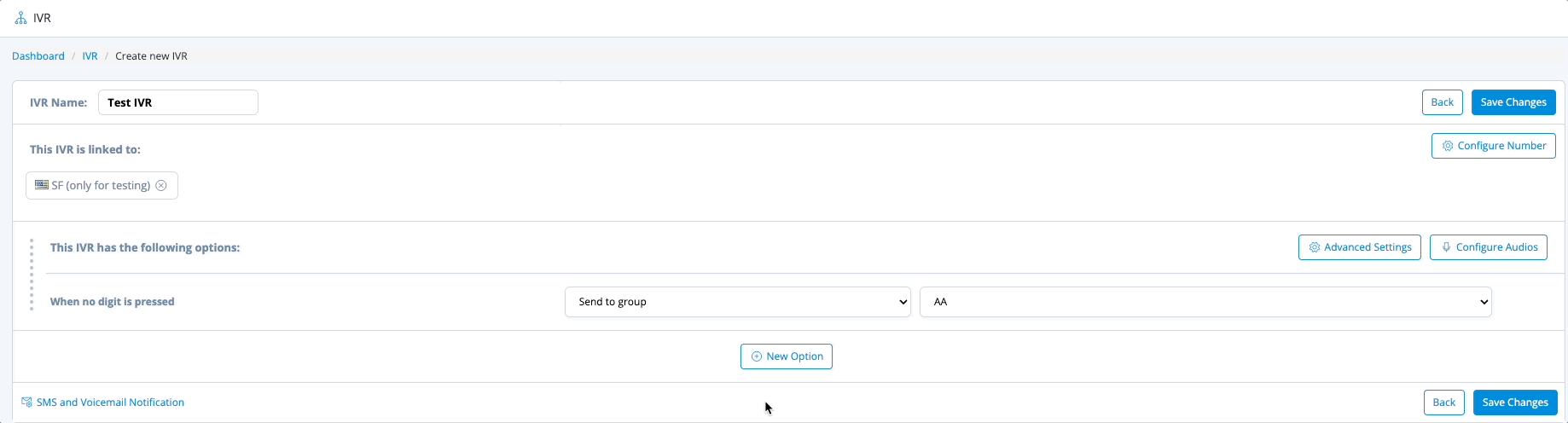This screenshot has width=1568, height=423.
Task: Grab the dotted drag handle beside IVR options
Action: point(32,275)
